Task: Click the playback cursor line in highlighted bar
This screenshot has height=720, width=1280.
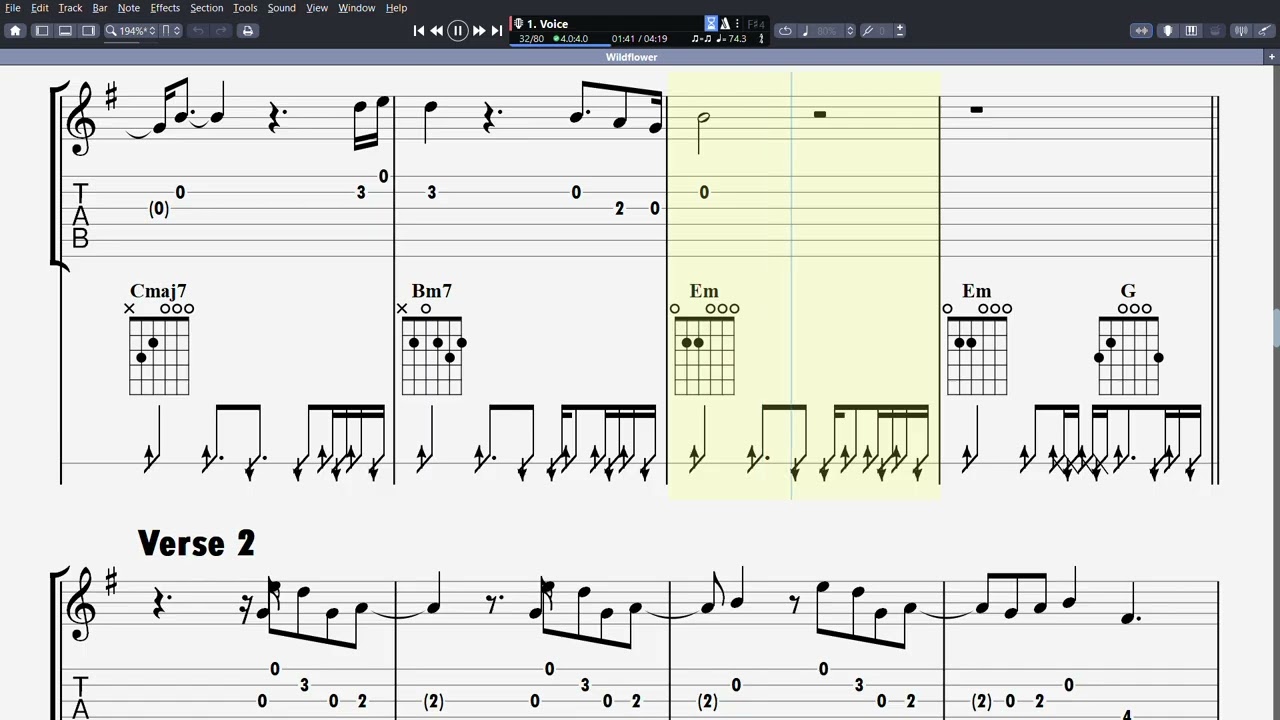Action: coord(791,285)
